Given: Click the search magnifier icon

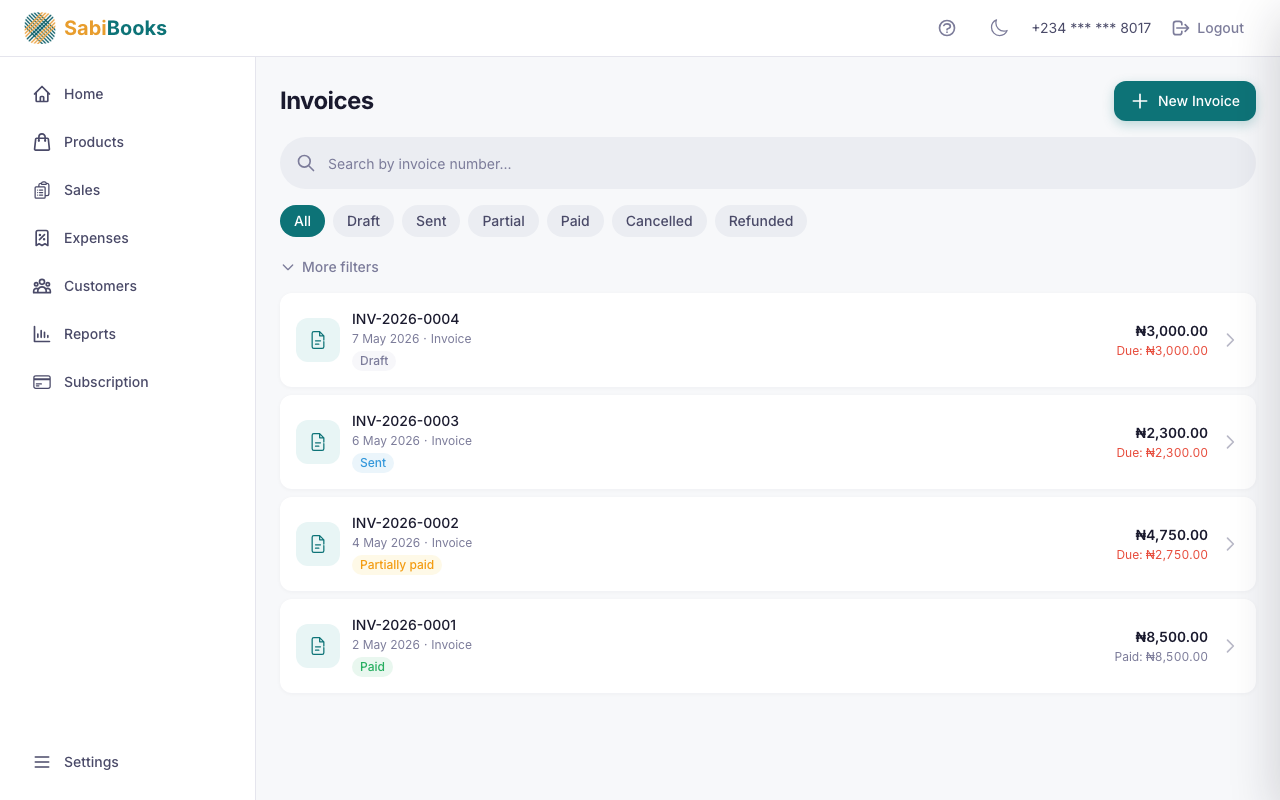Looking at the screenshot, I should 306,163.
